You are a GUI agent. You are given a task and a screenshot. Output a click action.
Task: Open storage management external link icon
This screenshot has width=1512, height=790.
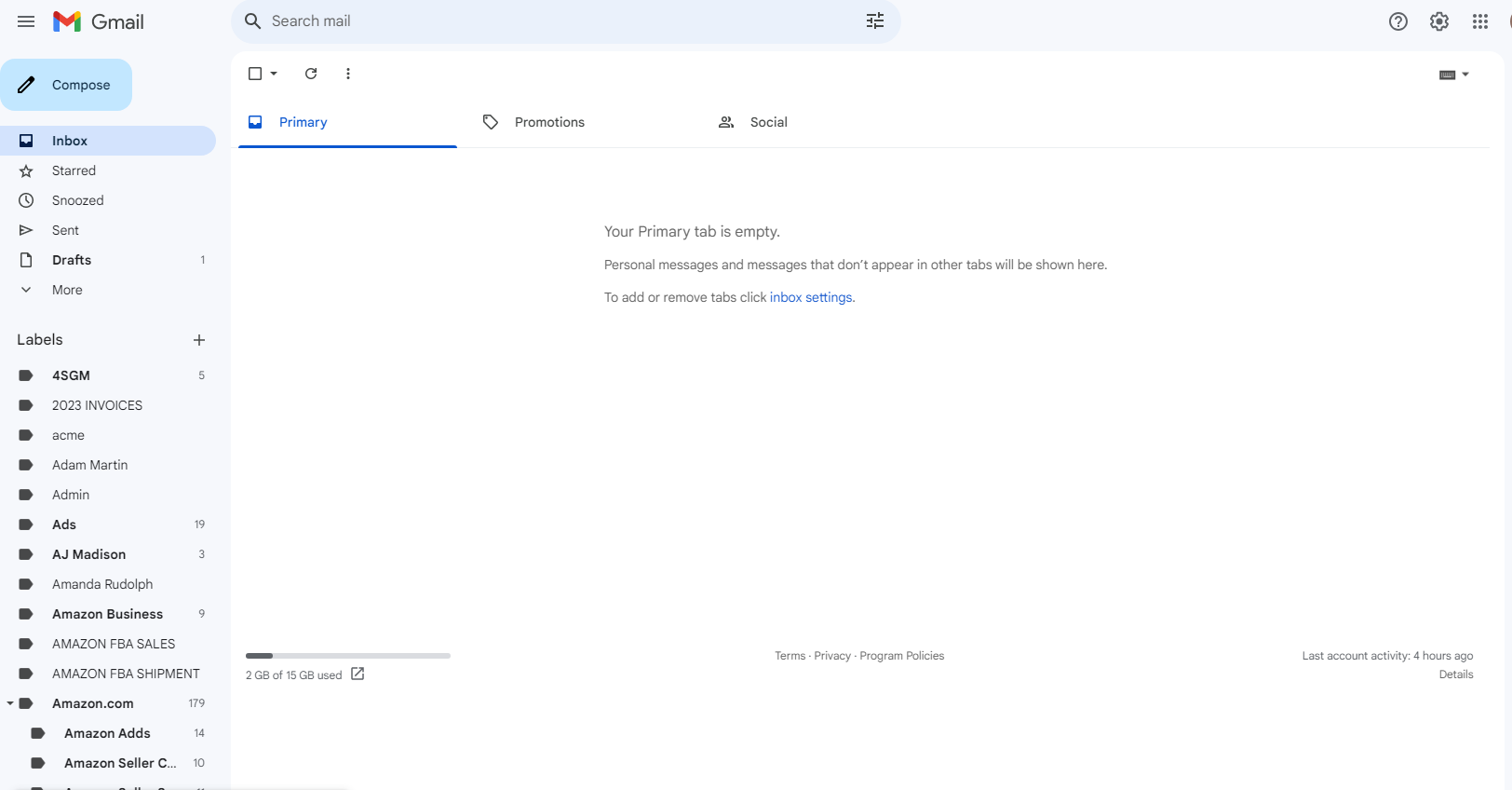click(358, 674)
